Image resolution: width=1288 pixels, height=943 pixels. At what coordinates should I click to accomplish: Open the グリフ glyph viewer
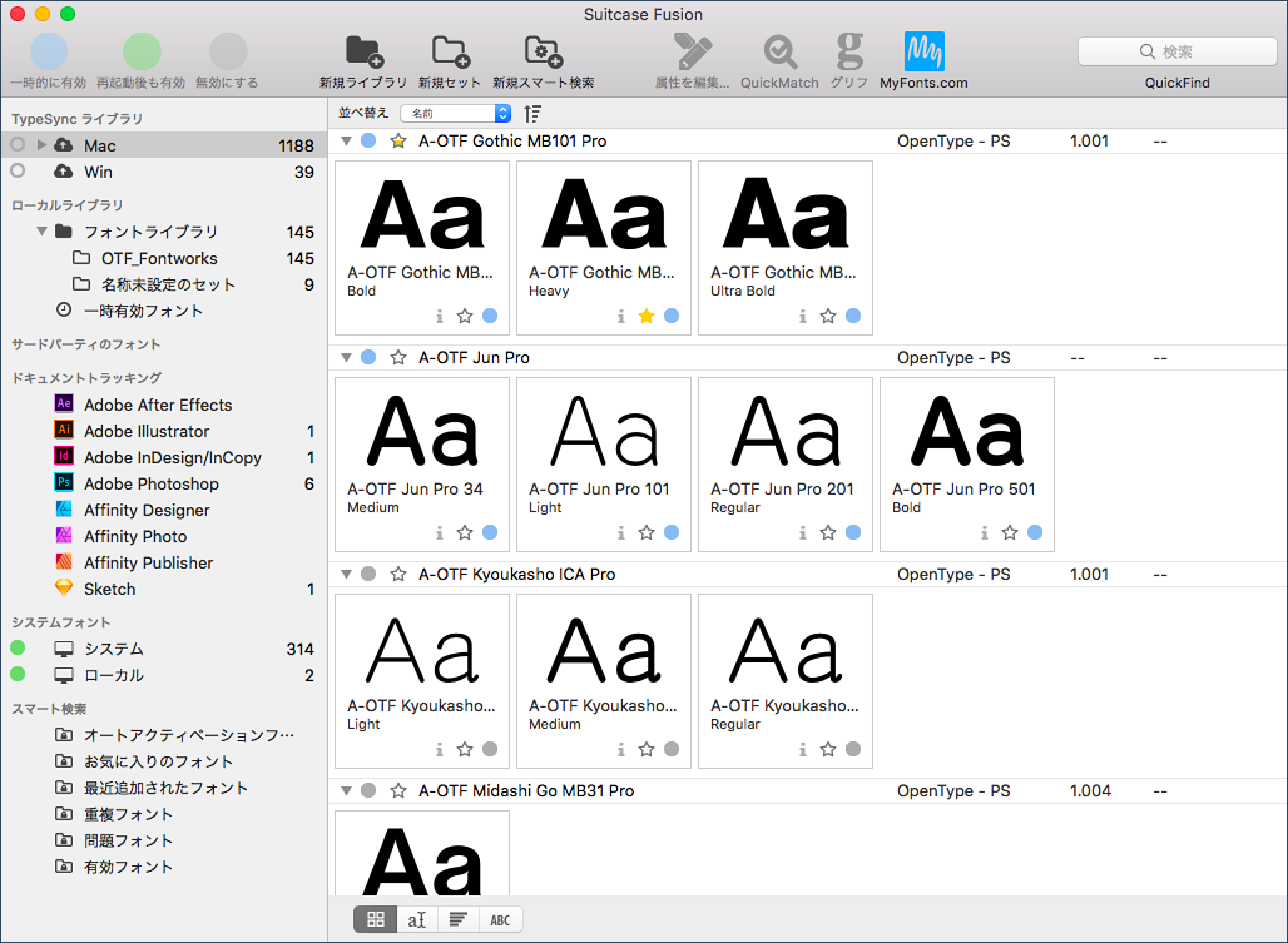pyautogui.click(x=849, y=51)
